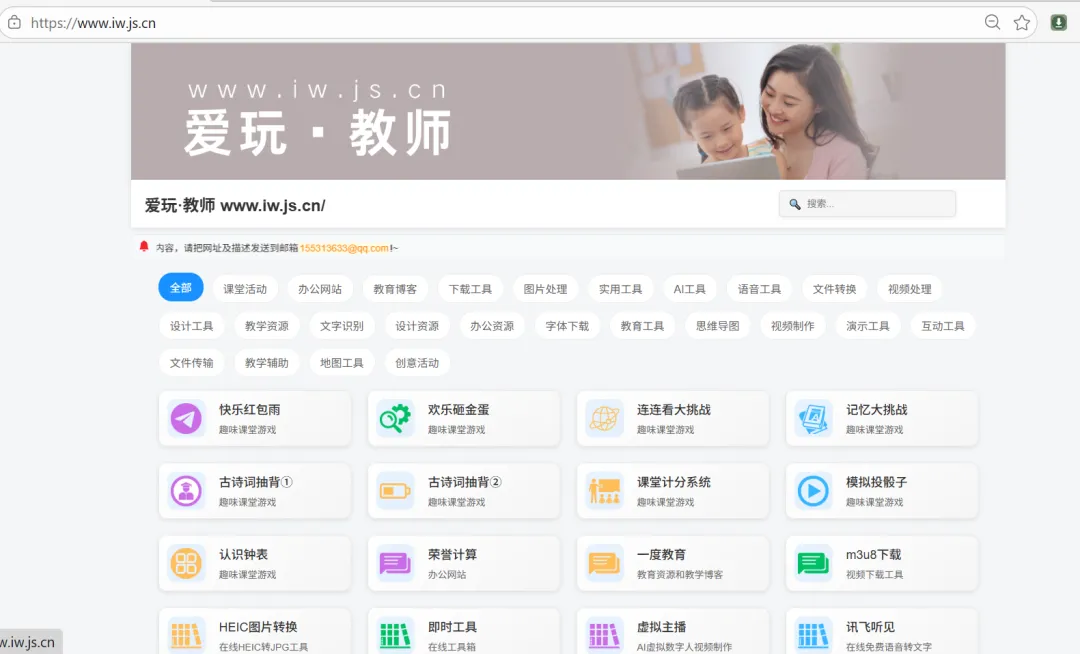Click the globe icon for 连连看大挑战
This screenshot has width=1080, height=654.
(604, 418)
